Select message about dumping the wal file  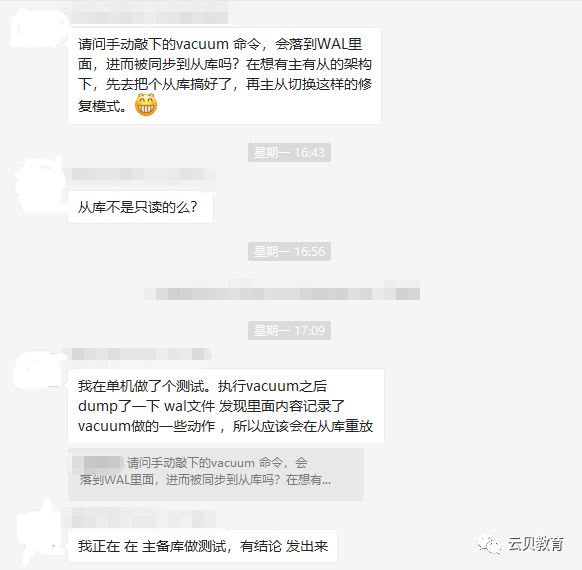(x=226, y=406)
